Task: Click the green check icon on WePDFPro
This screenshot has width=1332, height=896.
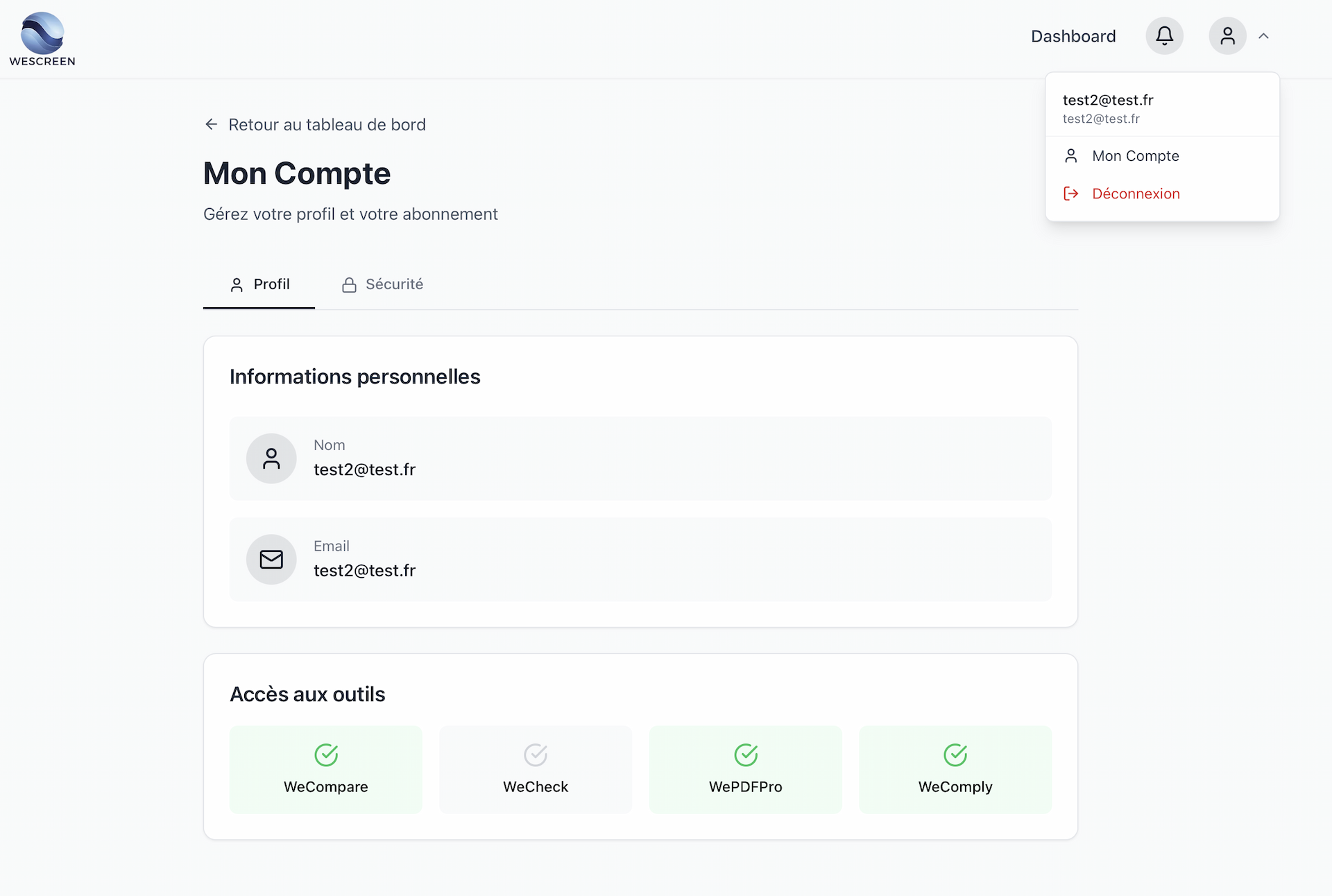Action: tap(746, 755)
